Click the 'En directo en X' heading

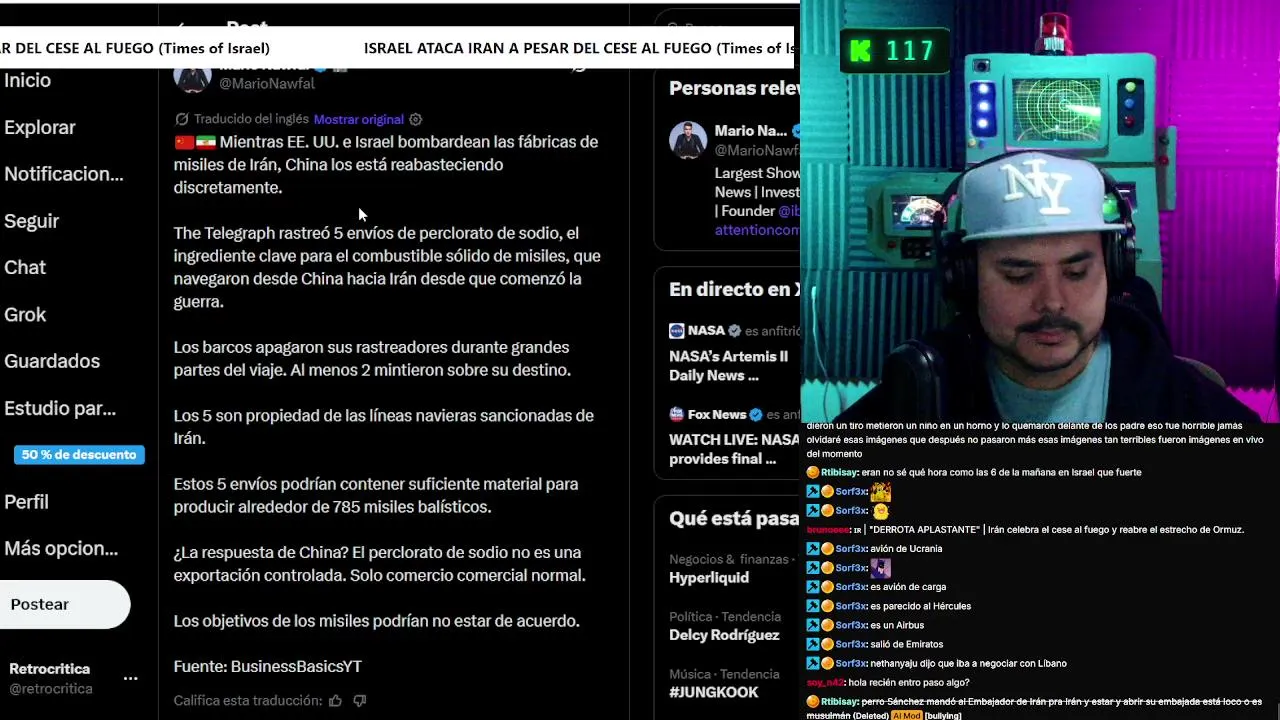click(x=734, y=289)
